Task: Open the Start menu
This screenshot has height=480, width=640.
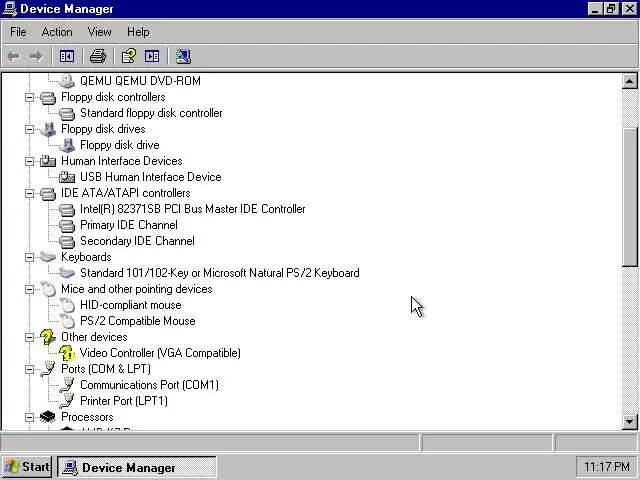Action: (27, 467)
